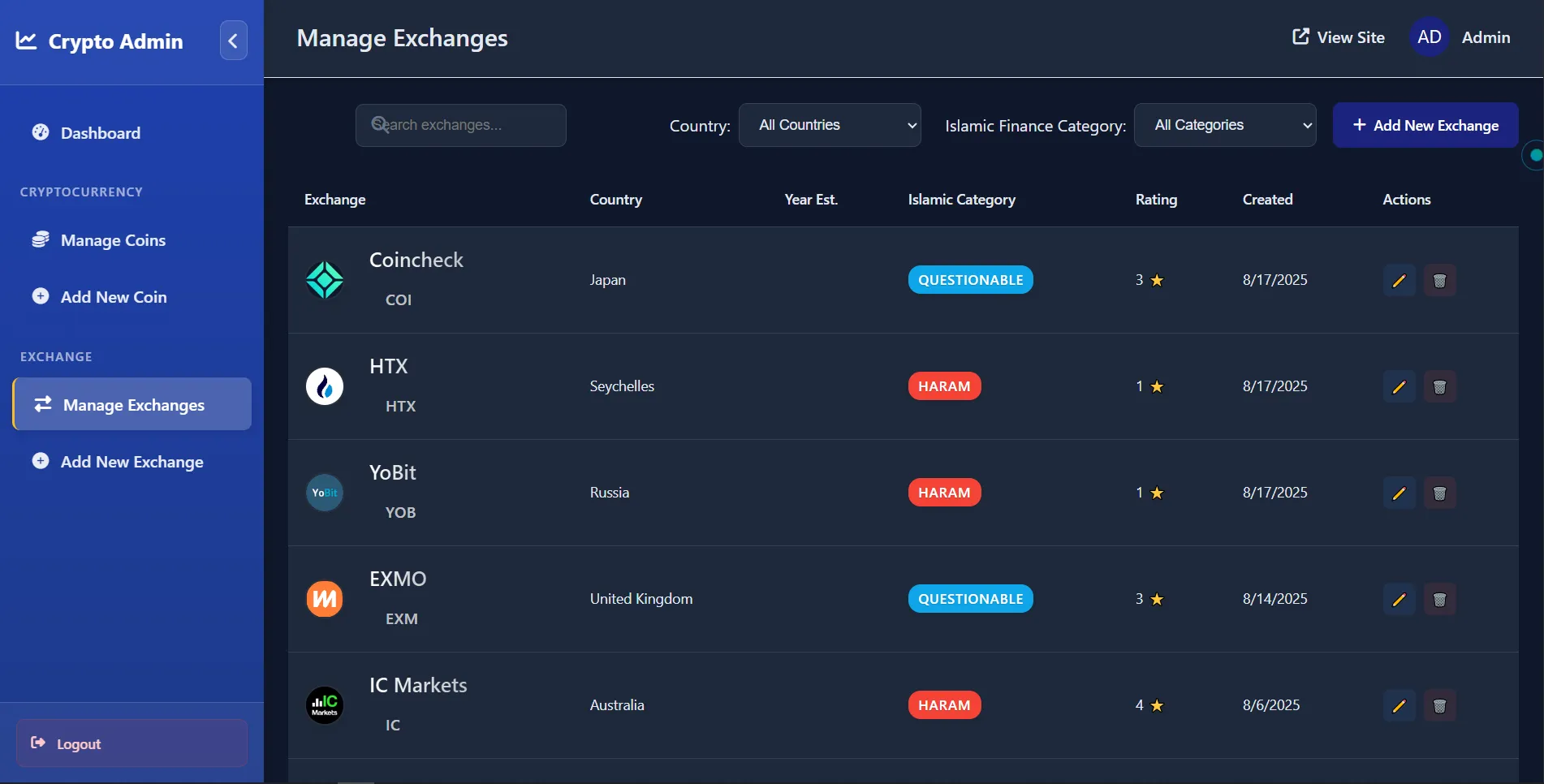Image resolution: width=1544 pixels, height=784 pixels.
Task: Click the Russia country cell
Action: 610,493
